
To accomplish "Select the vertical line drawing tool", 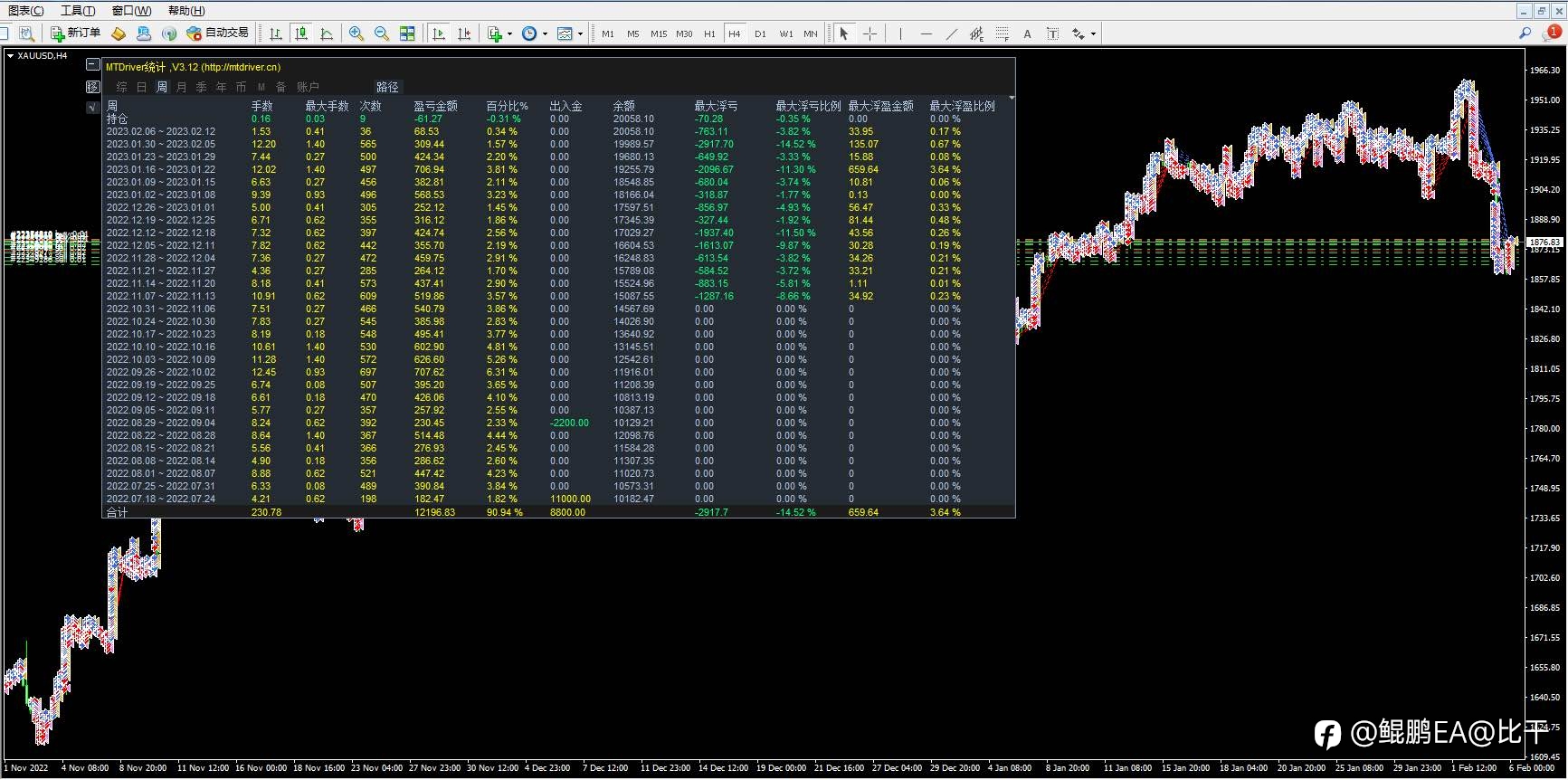I will tap(900, 33).
